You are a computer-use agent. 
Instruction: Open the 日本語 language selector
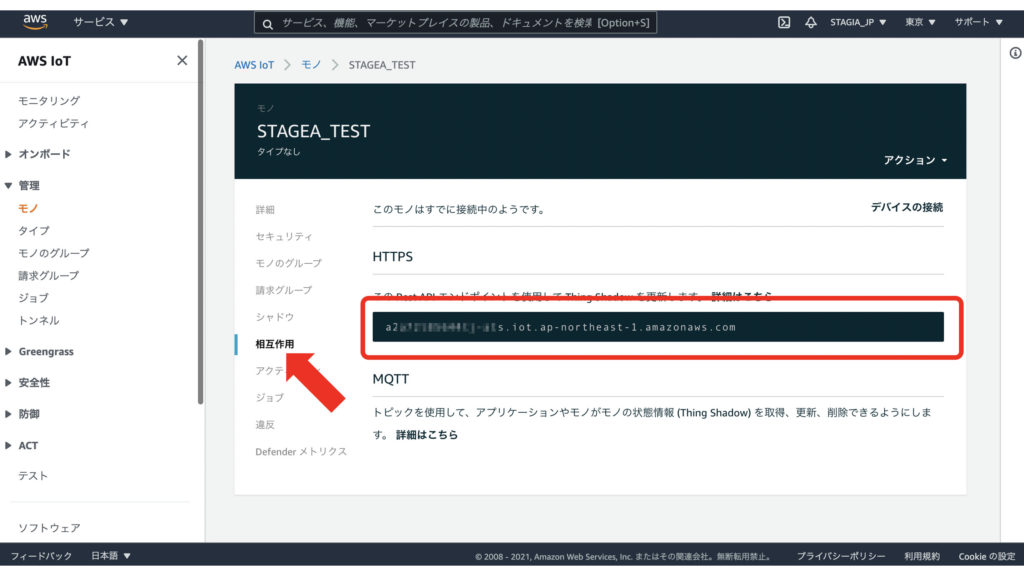(x=111, y=556)
